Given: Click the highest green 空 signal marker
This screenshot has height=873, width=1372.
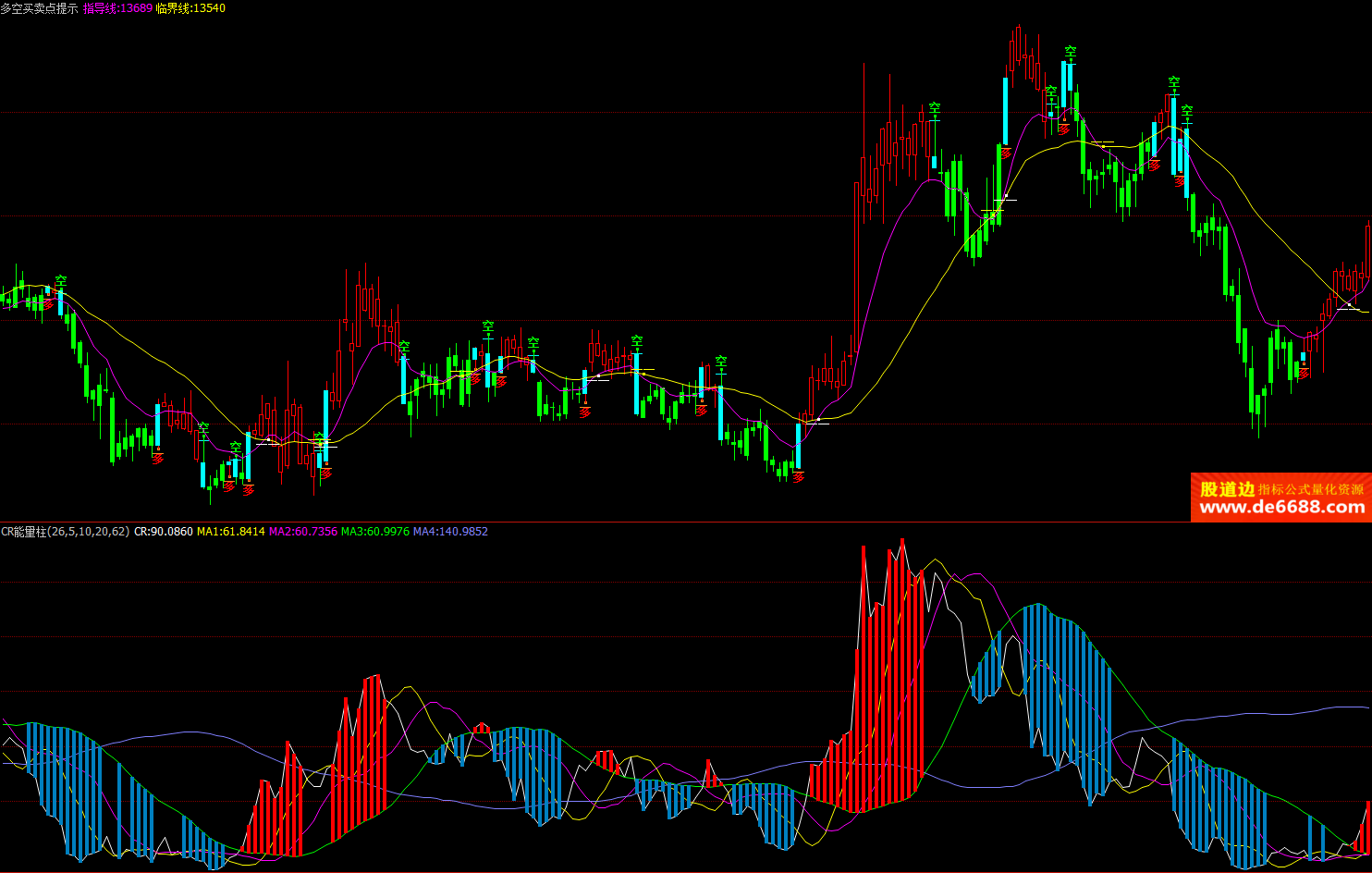Looking at the screenshot, I should [x=1070, y=53].
